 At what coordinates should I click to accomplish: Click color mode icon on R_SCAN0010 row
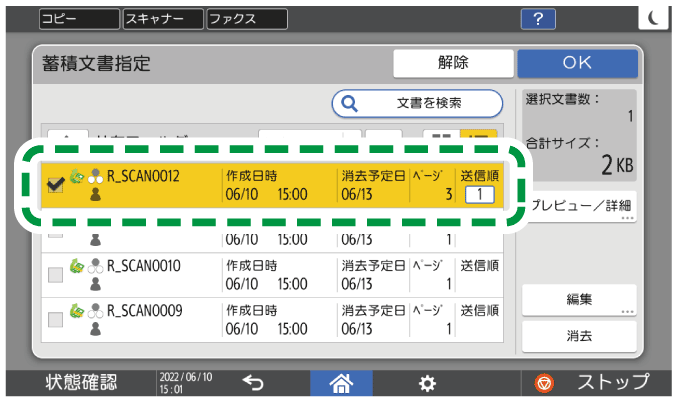tap(96, 266)
